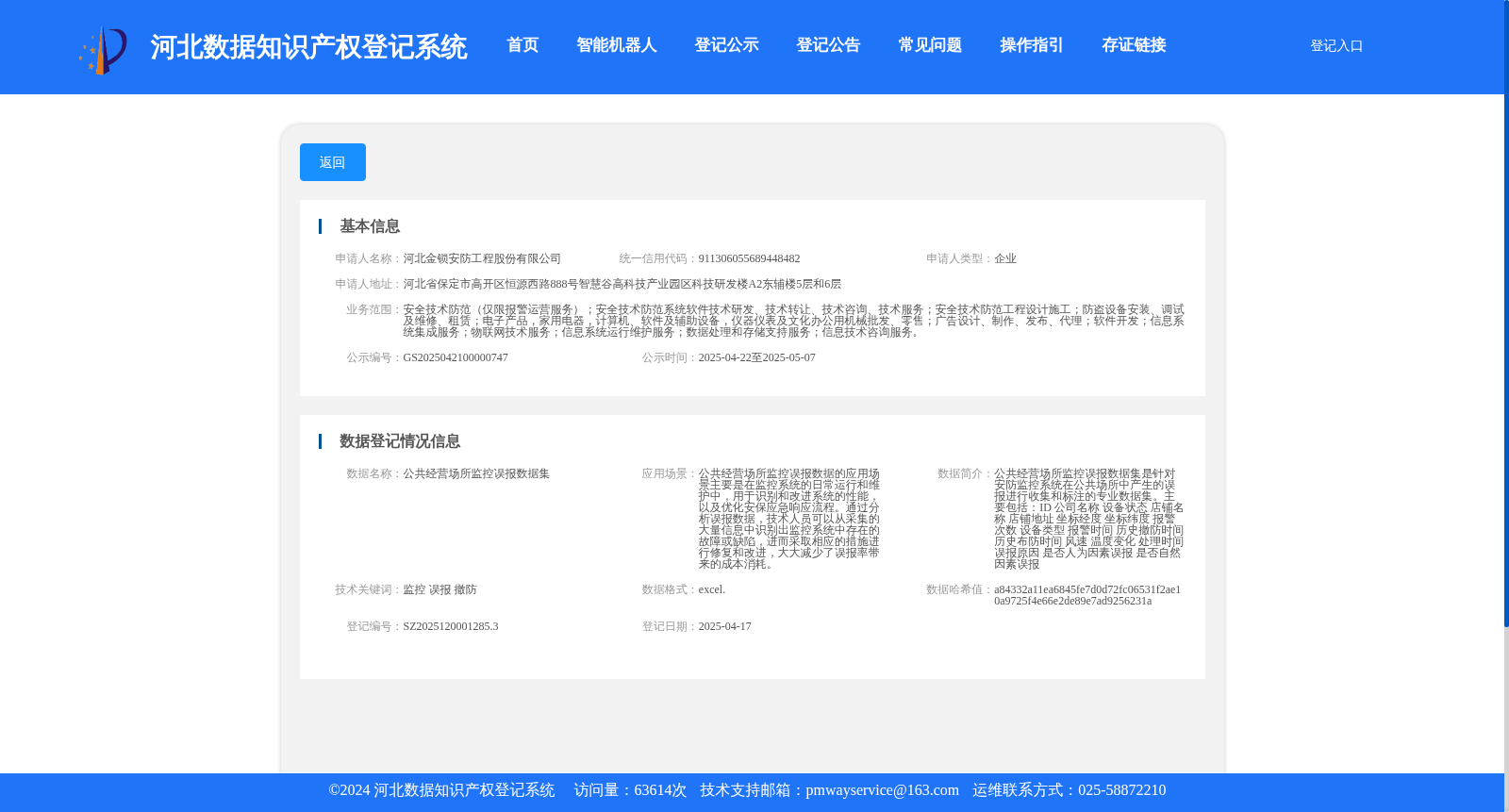Image resolution: width=1509 pixels, height=812 pixels.
Task: Click the 河北数据知识产权登记系统 site title
Action: pyautogui.click(x=308, y=47)
